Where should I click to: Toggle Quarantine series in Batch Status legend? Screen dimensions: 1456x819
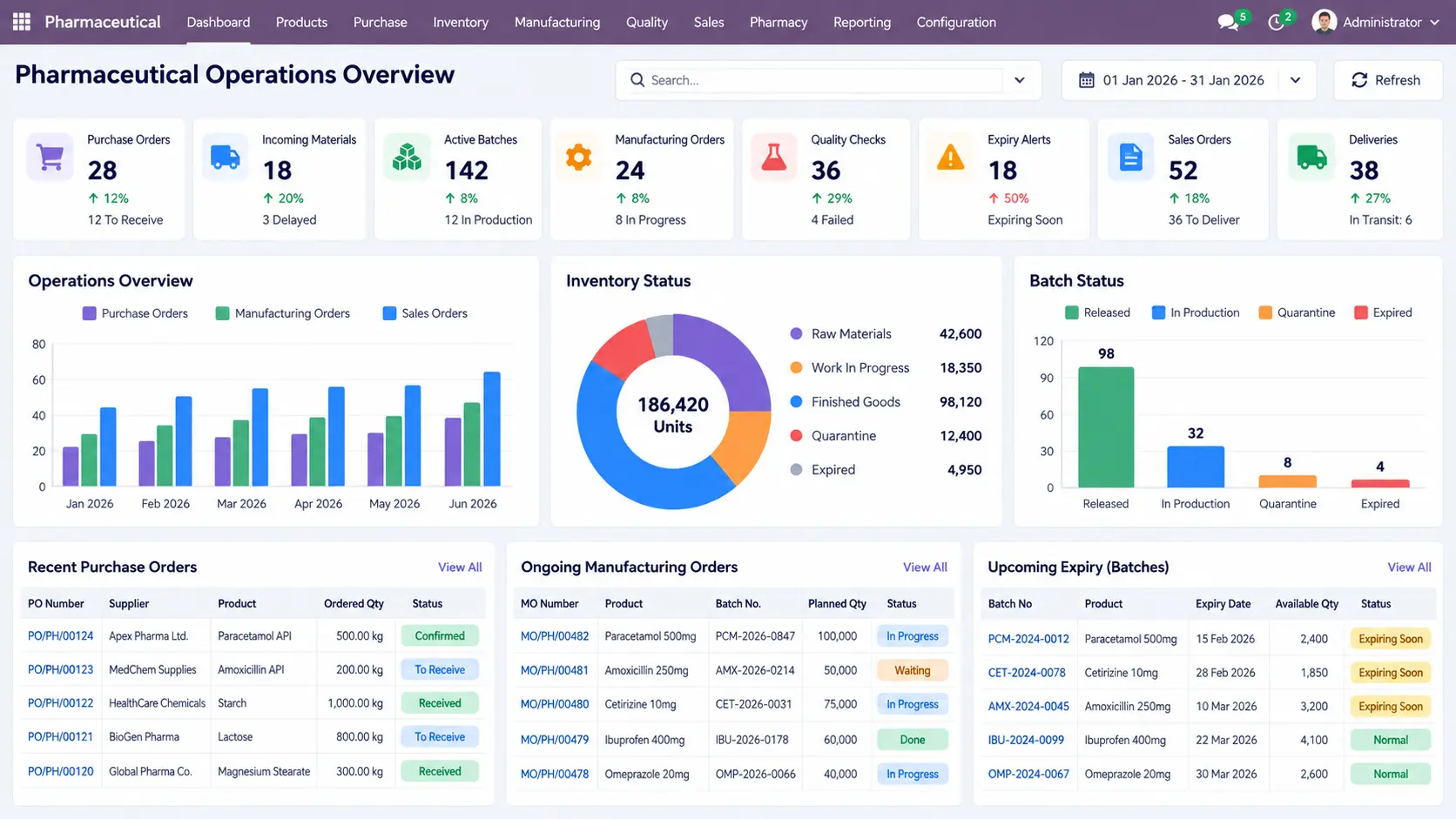click(x=1297, y=312)
